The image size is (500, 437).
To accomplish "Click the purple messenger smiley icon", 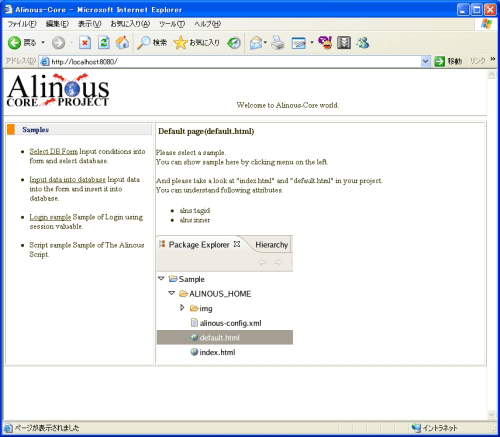I will point(325,43).
